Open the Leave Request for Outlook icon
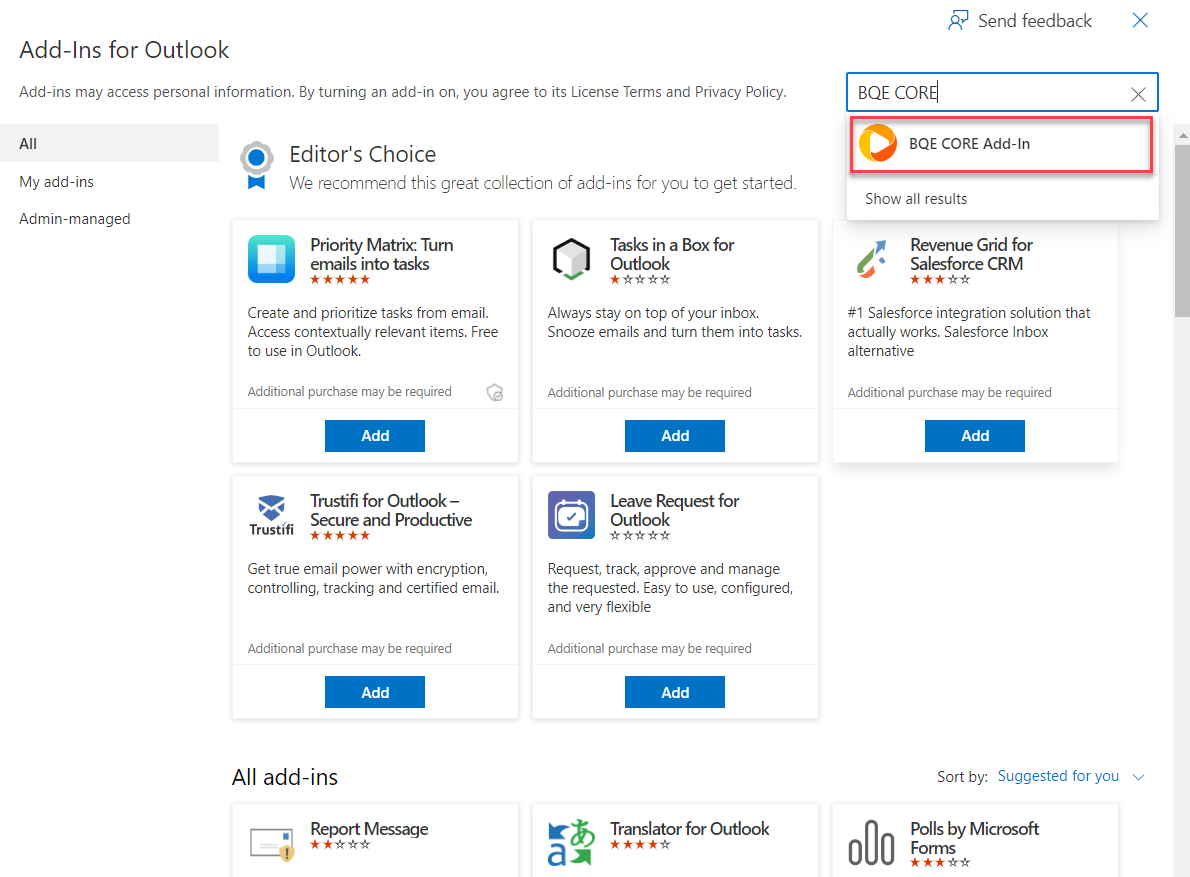This screenshot has height=877, width=1190. [571, 515]
